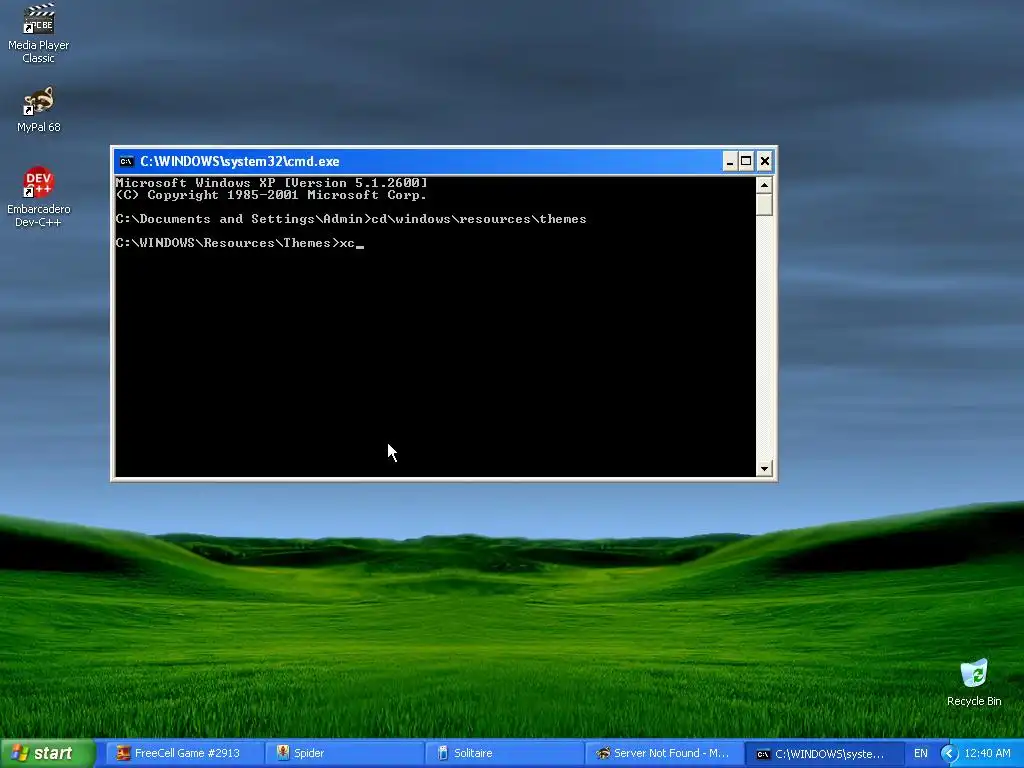Click the cmd.exe window title text

coord(240,161)
